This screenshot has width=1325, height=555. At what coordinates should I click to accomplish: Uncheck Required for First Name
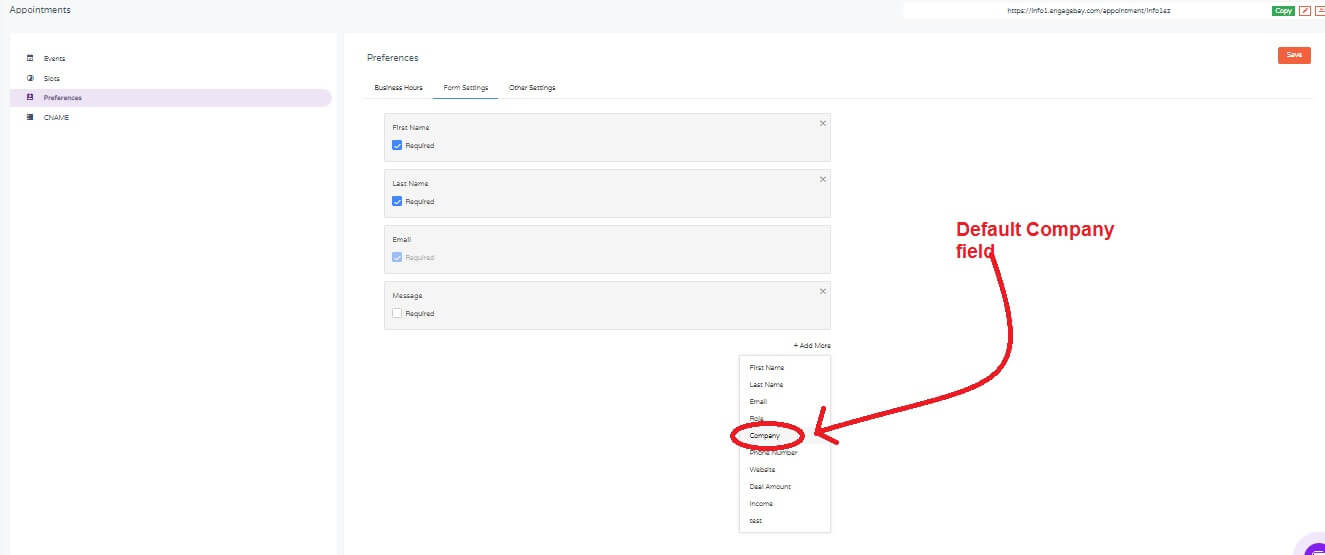coord(397,145)
